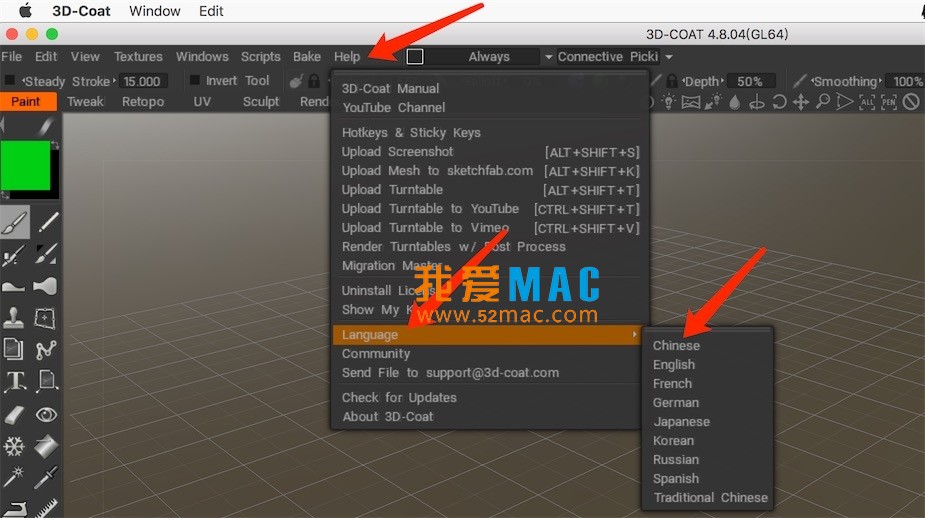Toggle the eye visibility tool icon
This screenshot has height=518, width=925.
pos(45,414)
